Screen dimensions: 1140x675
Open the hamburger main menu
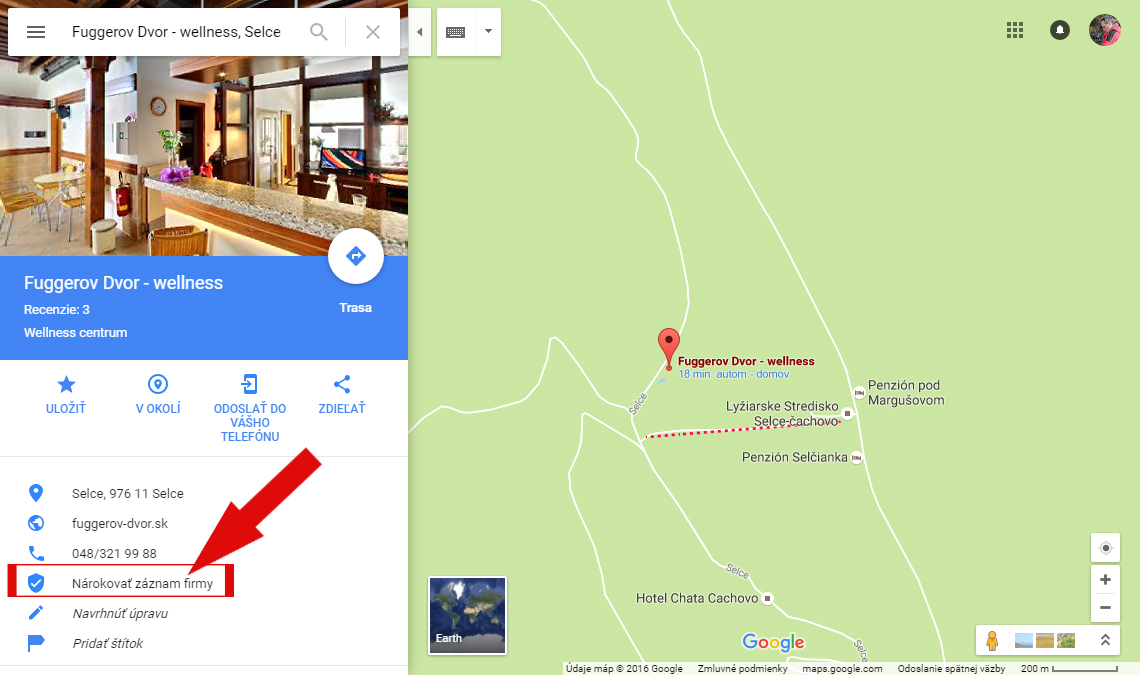pyautogui.click(x=36, y=32)
